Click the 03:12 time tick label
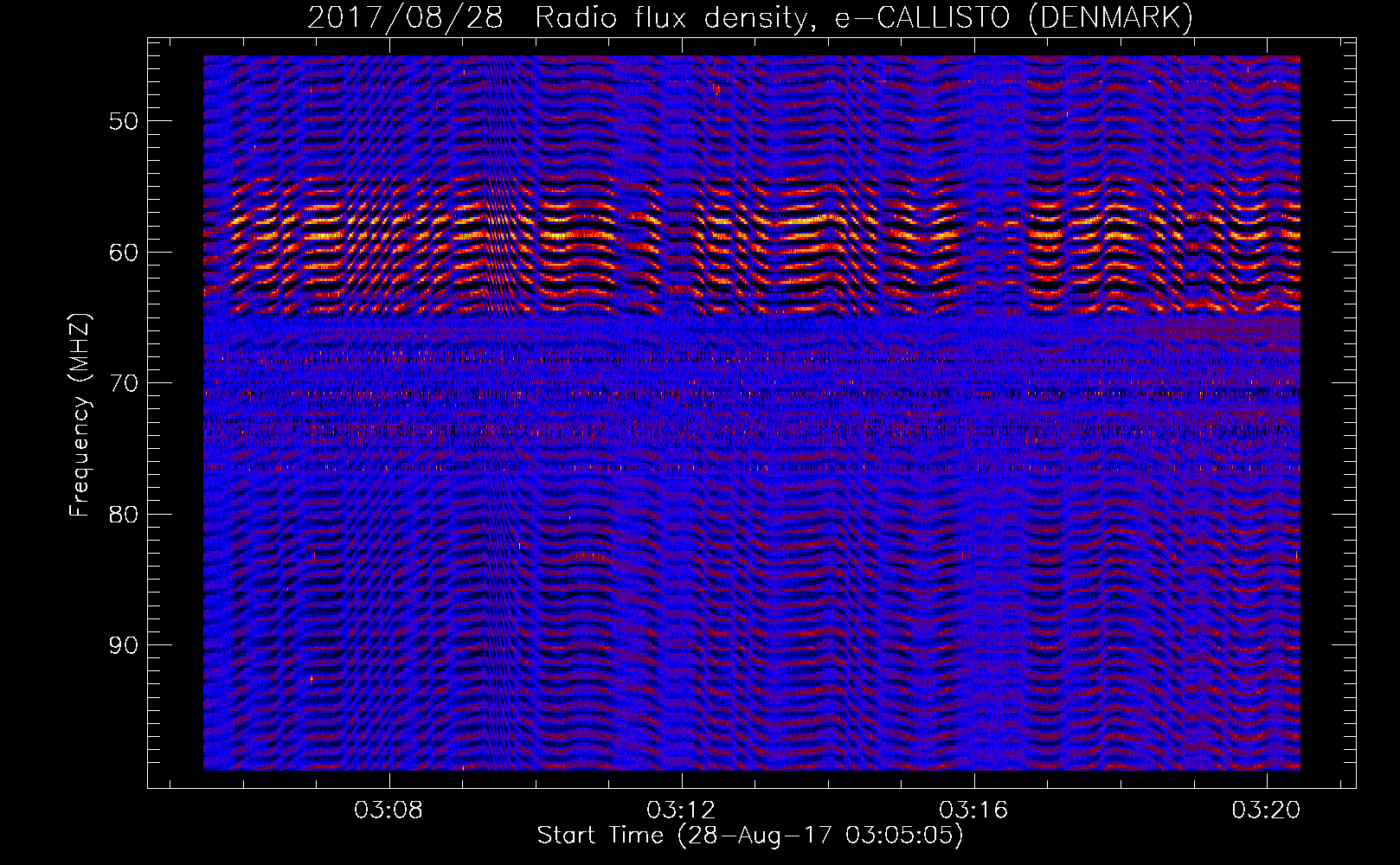Image resolution: width=1400 pixels, height=865 pixels. tap(682, 811)
